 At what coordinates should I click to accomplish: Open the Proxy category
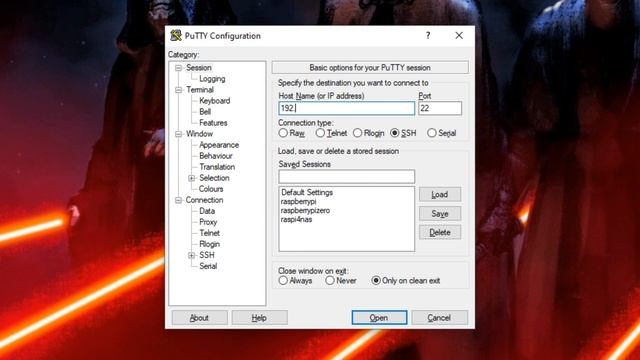pyautogui.click(x=208, y=222)
